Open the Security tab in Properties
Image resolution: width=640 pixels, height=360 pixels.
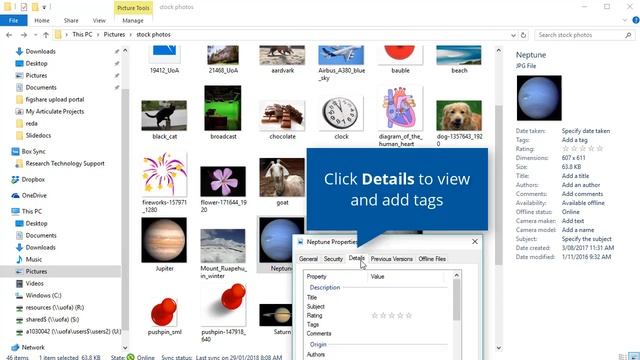coord(333,259)
